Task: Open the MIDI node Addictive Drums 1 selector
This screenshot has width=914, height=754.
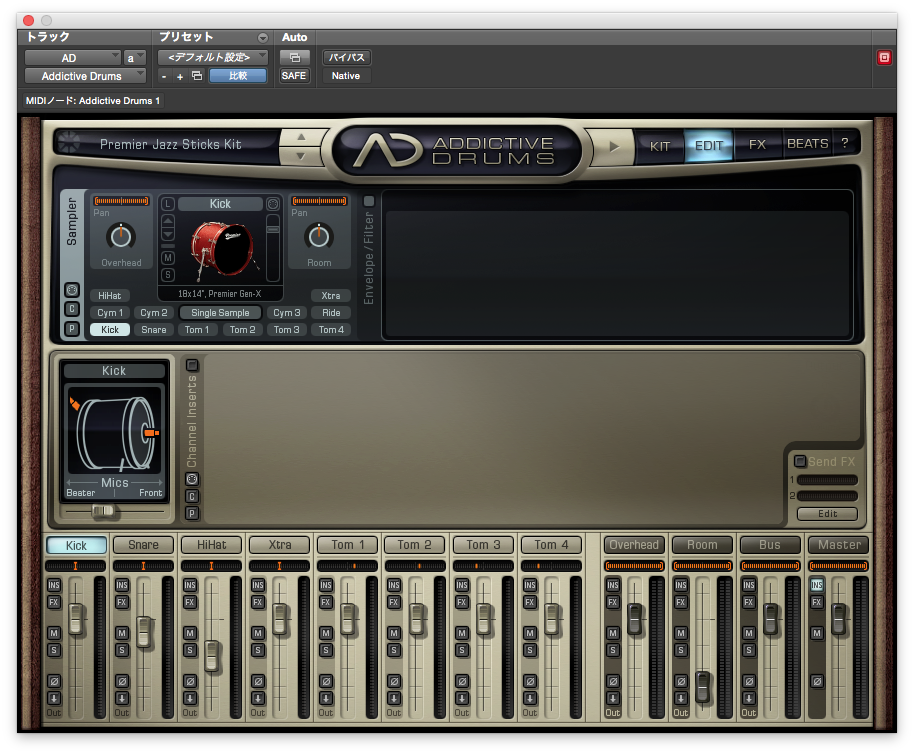Action: (x=93, y=101)
